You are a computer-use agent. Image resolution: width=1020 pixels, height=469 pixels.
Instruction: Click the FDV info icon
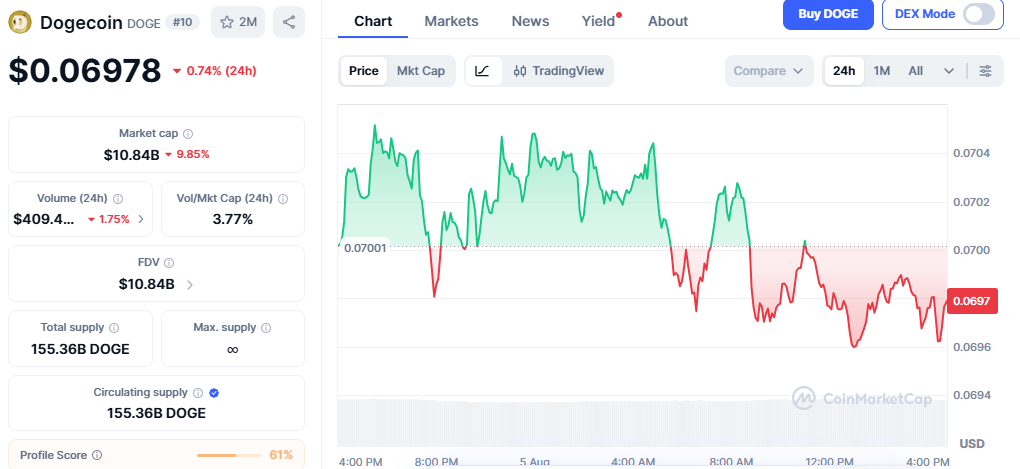169,263
